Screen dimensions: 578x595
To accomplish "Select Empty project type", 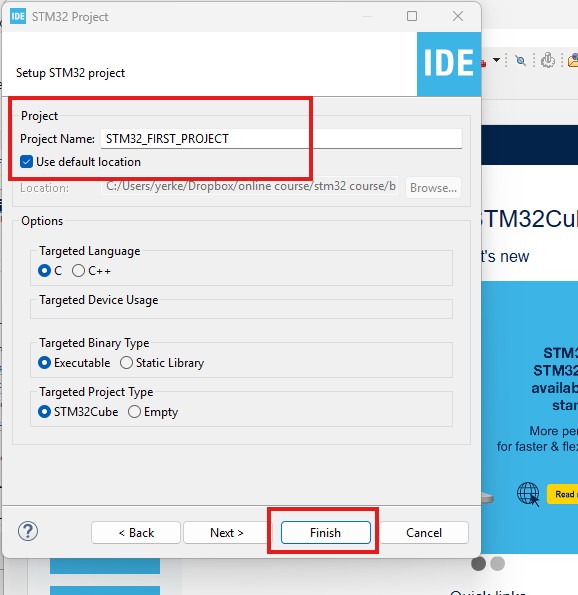I will click(x=134, y=412).
